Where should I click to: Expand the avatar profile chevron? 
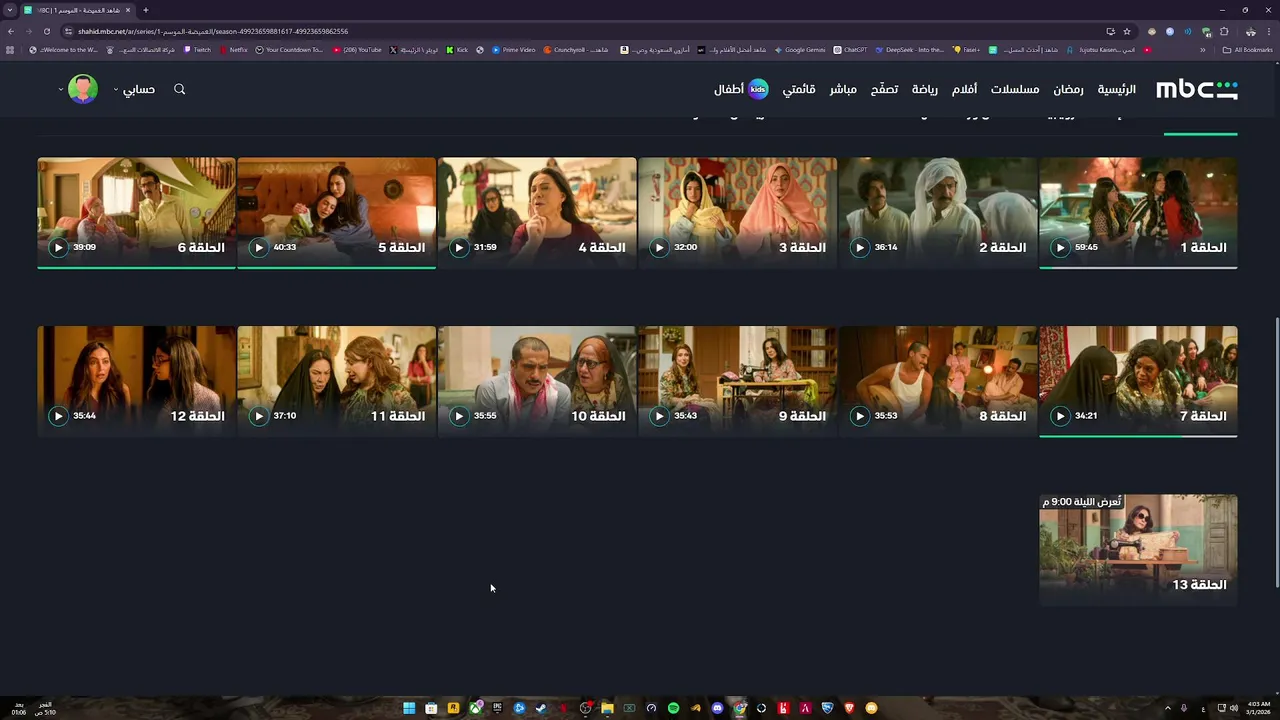tap(61, 89)
